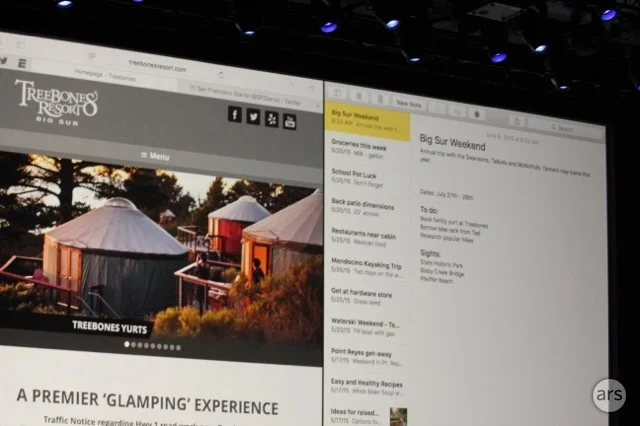The width and height of the screenshot is (640, 426).
Task: Click the pinned Twitter tab icon
Action: click(4, 60)
